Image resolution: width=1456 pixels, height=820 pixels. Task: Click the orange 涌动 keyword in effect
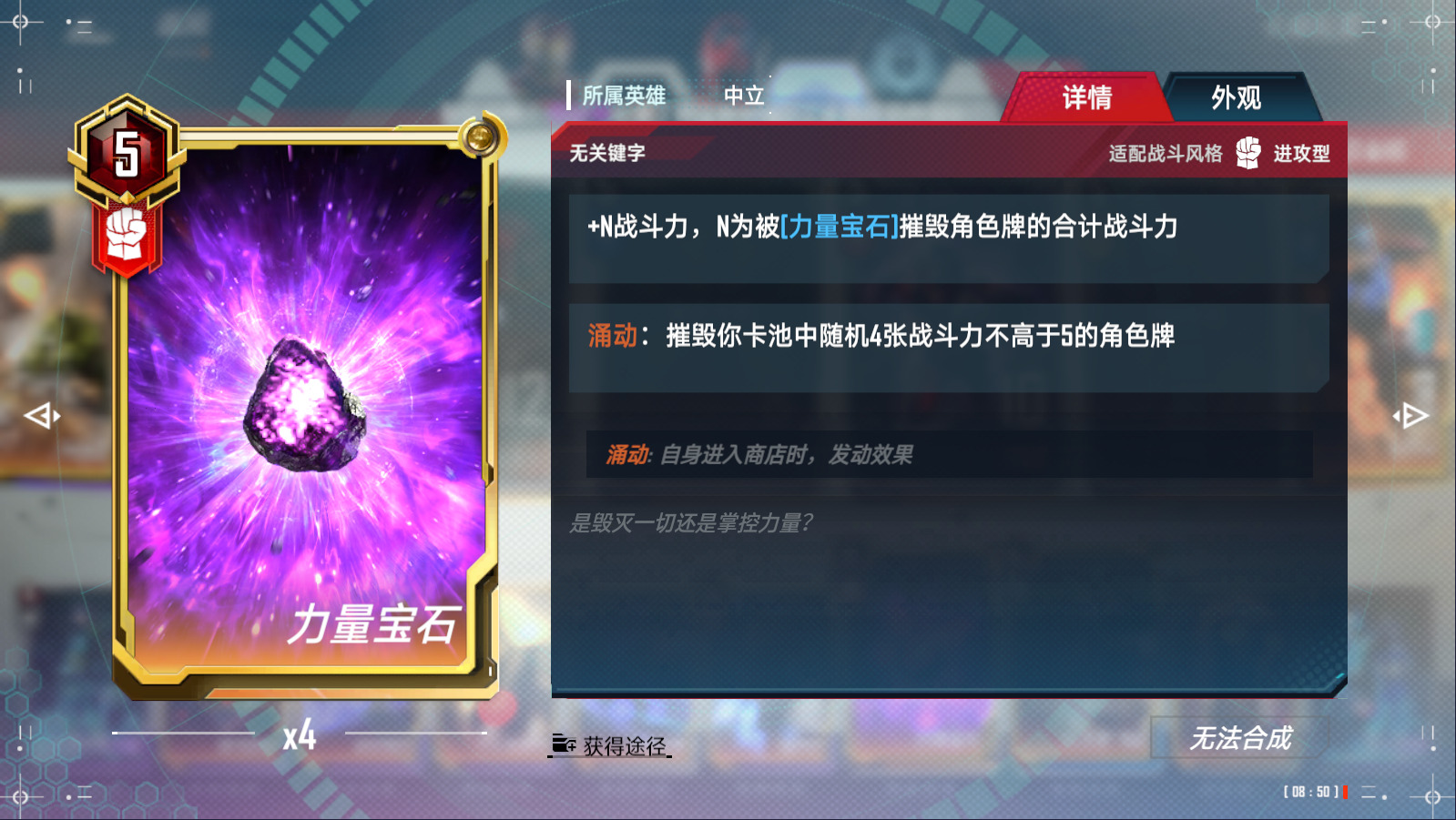point(612,336)
